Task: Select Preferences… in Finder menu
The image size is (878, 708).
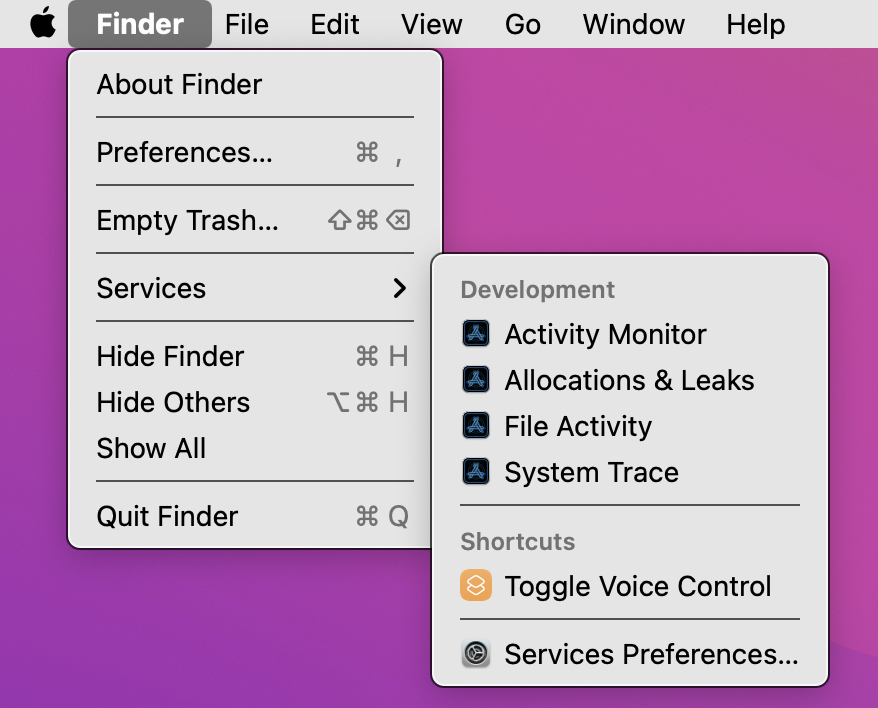Action: (255, 152)
